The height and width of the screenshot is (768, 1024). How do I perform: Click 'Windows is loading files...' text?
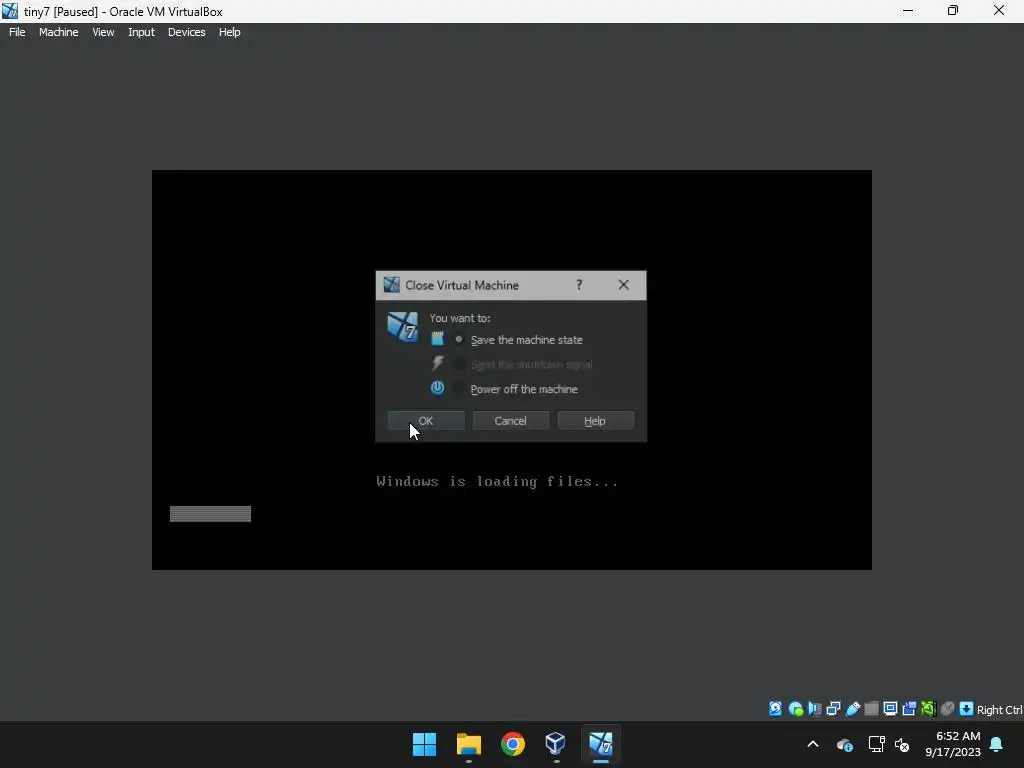[x=497, y=482]
